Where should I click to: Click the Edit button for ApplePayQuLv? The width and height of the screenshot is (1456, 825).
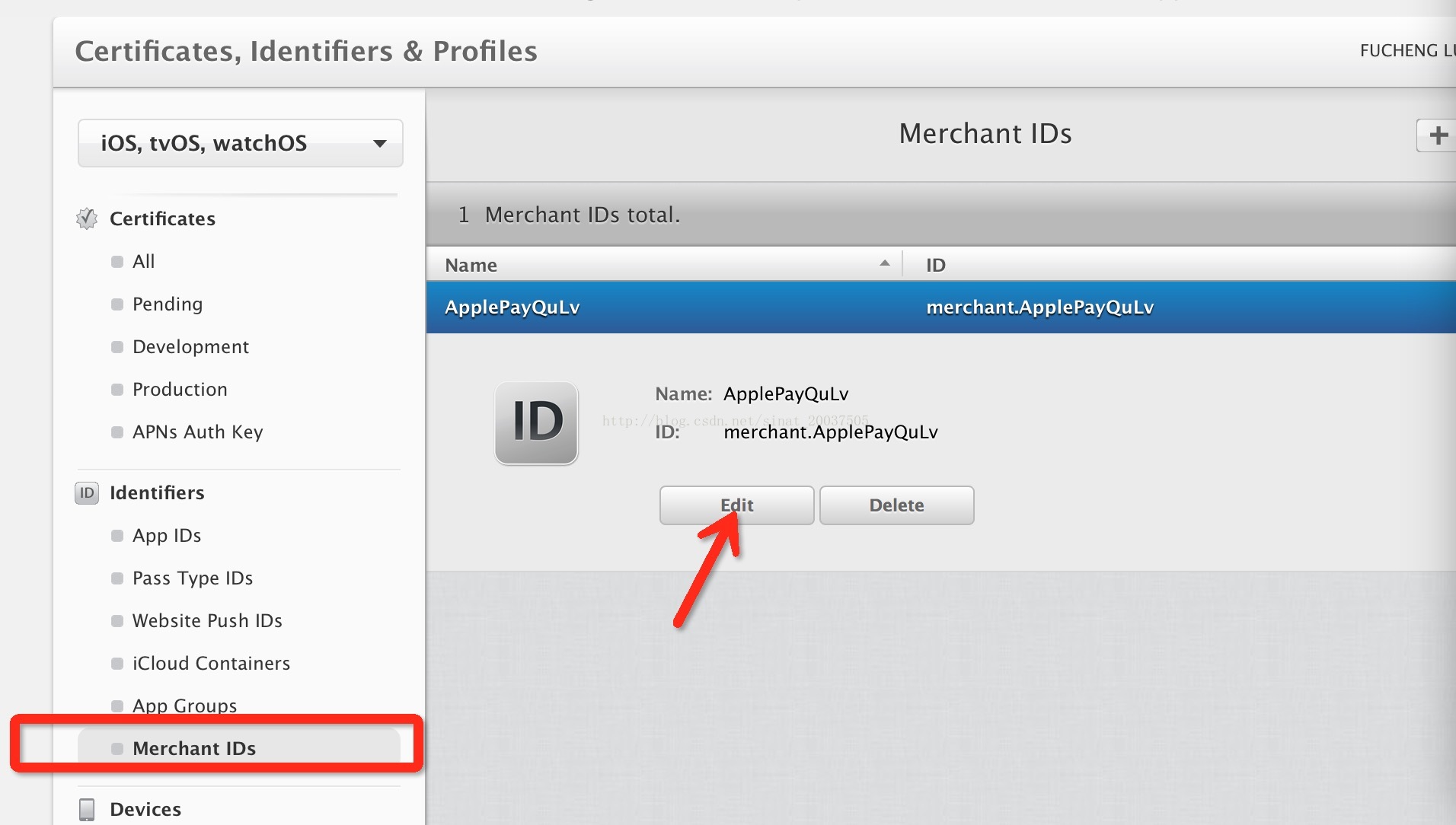736,505
